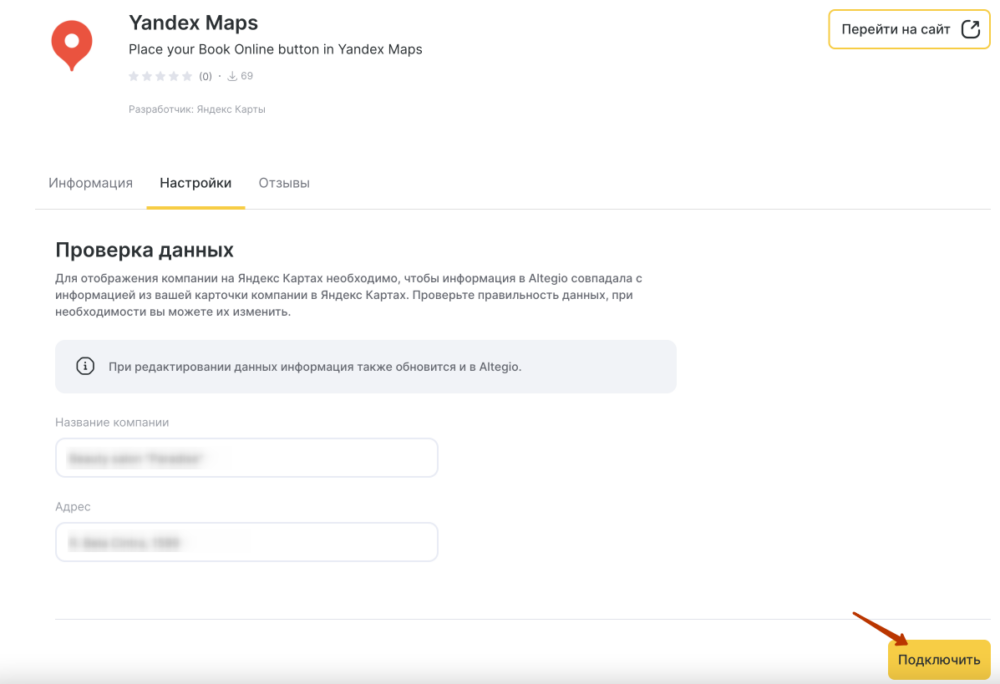This screenshot has width=1000, height=684.
Task: Switch to the Информация tab
Action: (90, 183)
